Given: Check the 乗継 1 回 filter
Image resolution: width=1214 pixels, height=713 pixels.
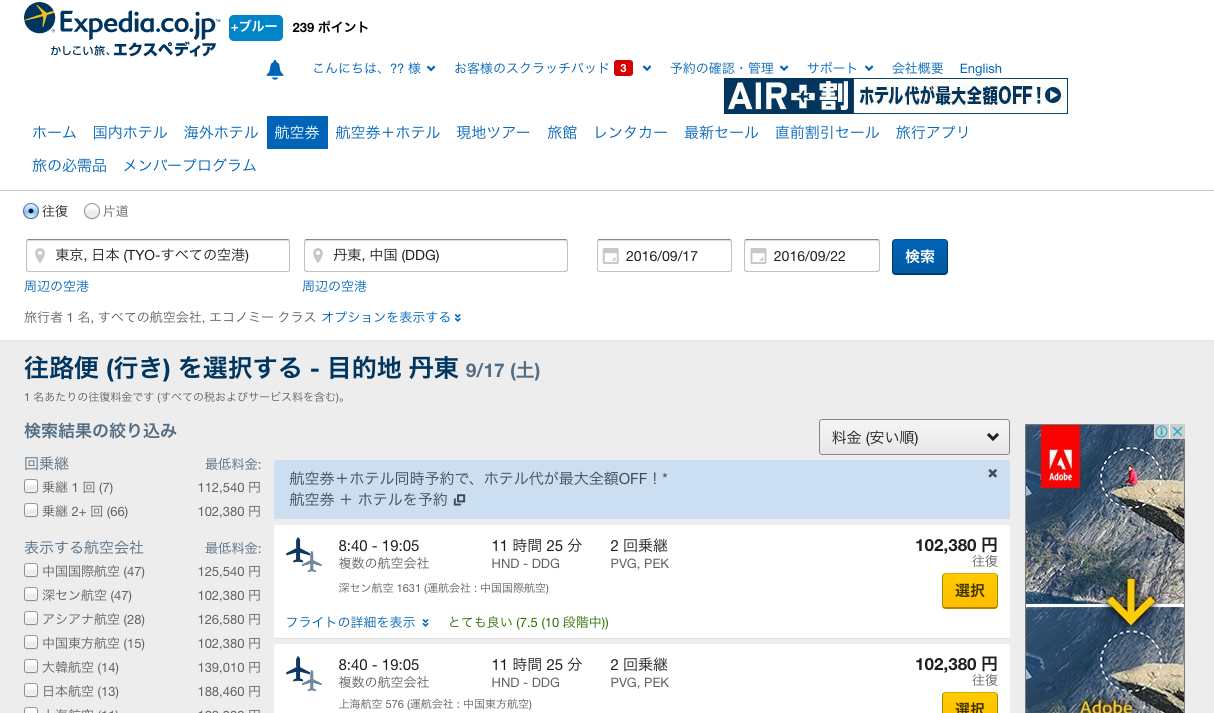Looking at the screenshot, I should click(31, 487).
